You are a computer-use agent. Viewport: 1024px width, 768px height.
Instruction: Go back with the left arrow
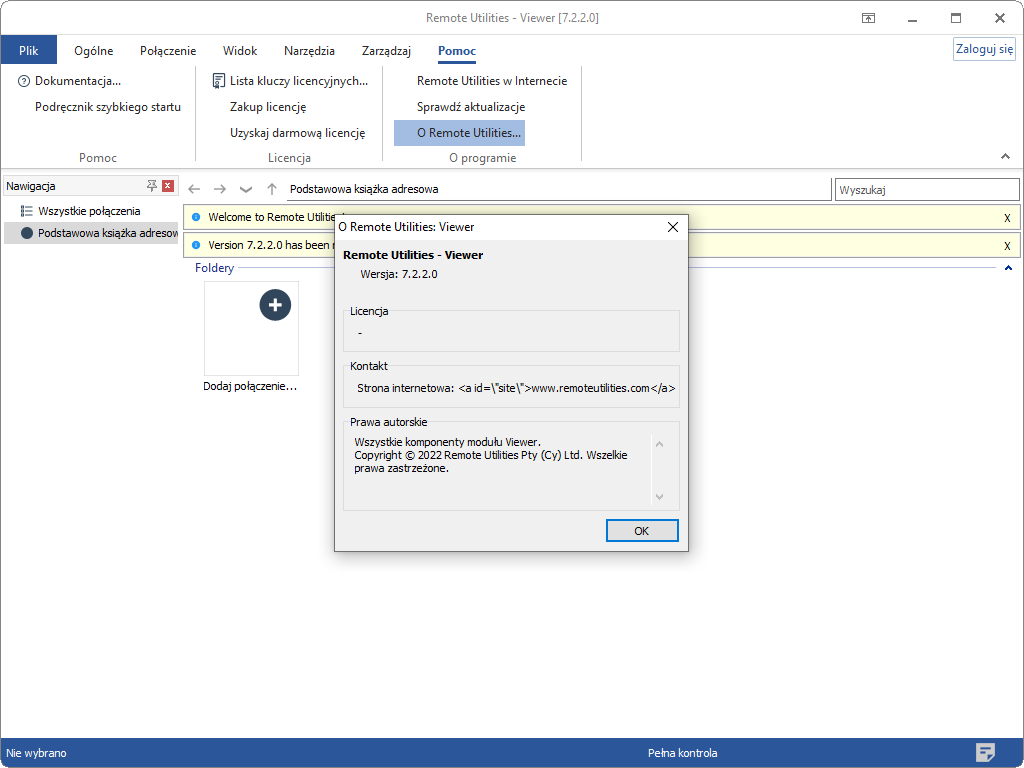pyautogui.click(x=194, y=189)
